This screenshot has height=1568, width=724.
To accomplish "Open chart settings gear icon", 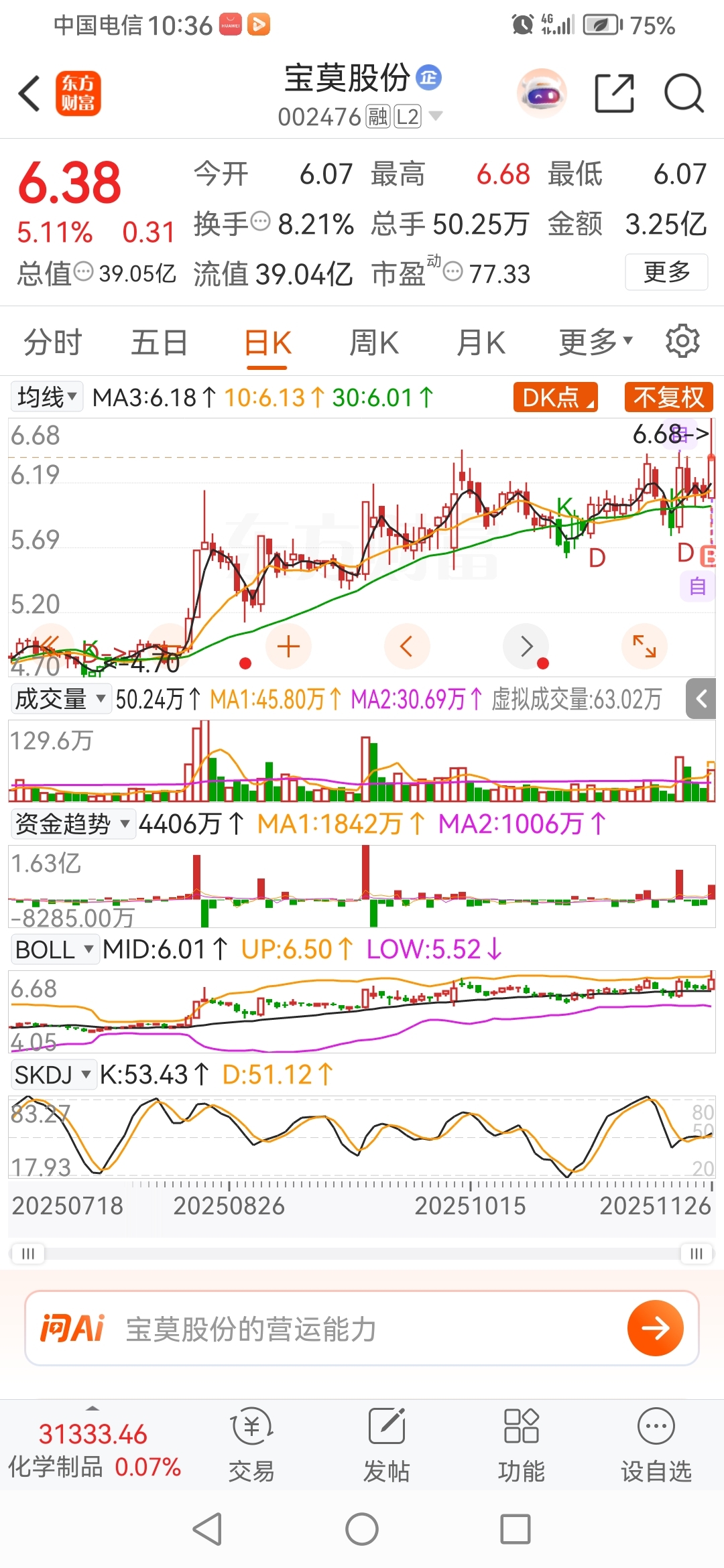I will [x=682, y=342].
